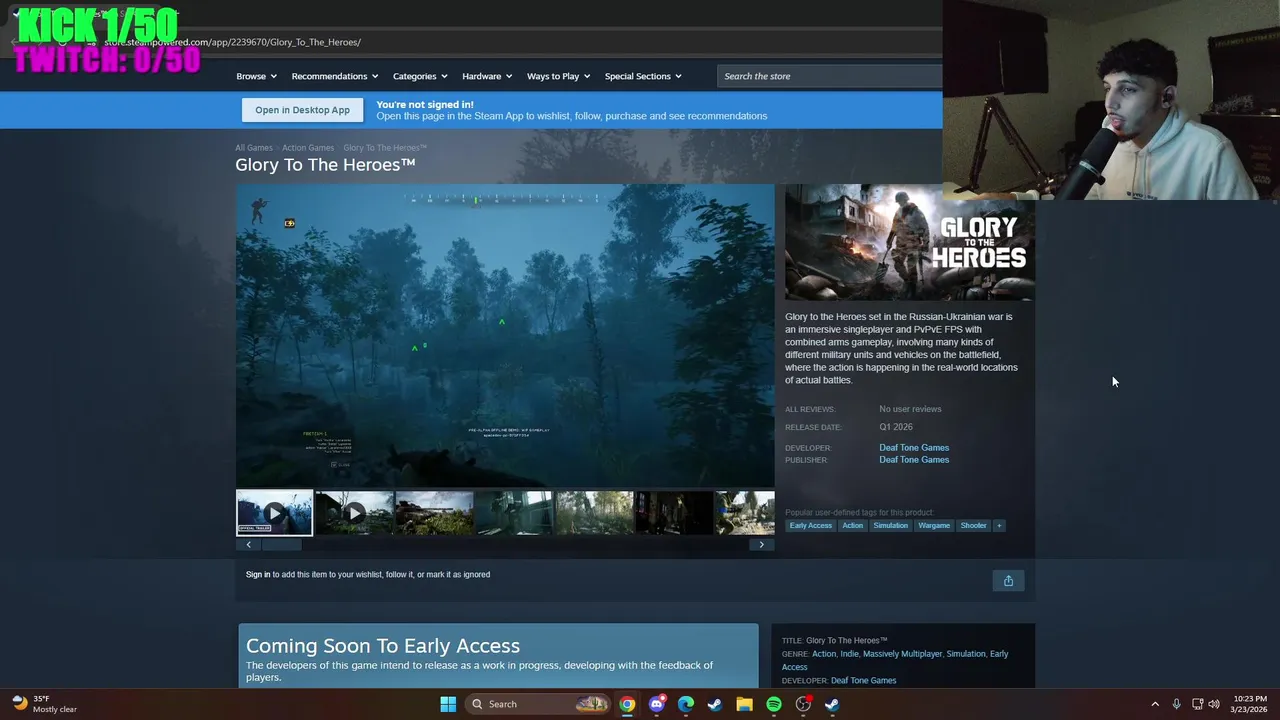Open the Special Sections dropdown

click(642, 76)
